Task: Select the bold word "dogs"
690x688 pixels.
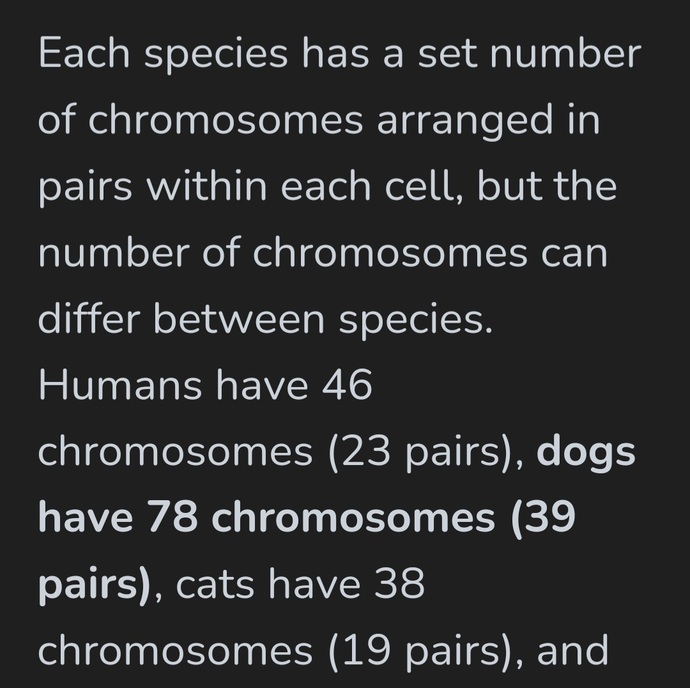Action: coord(586,453)
